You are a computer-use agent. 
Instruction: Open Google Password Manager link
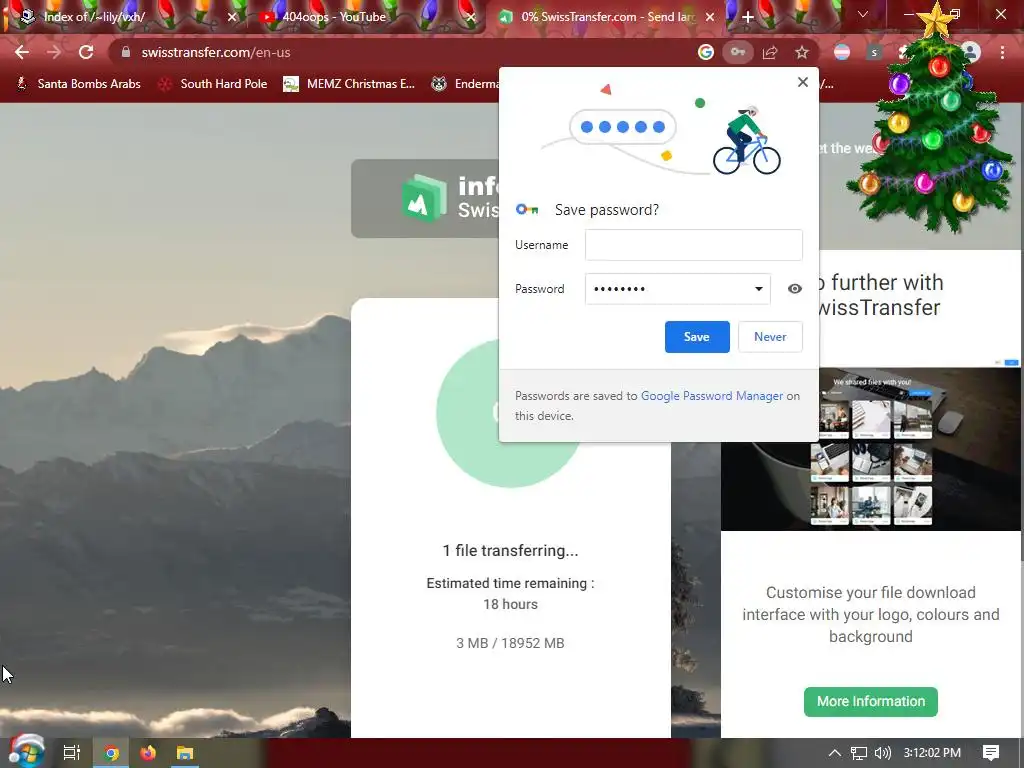point(712,396)
